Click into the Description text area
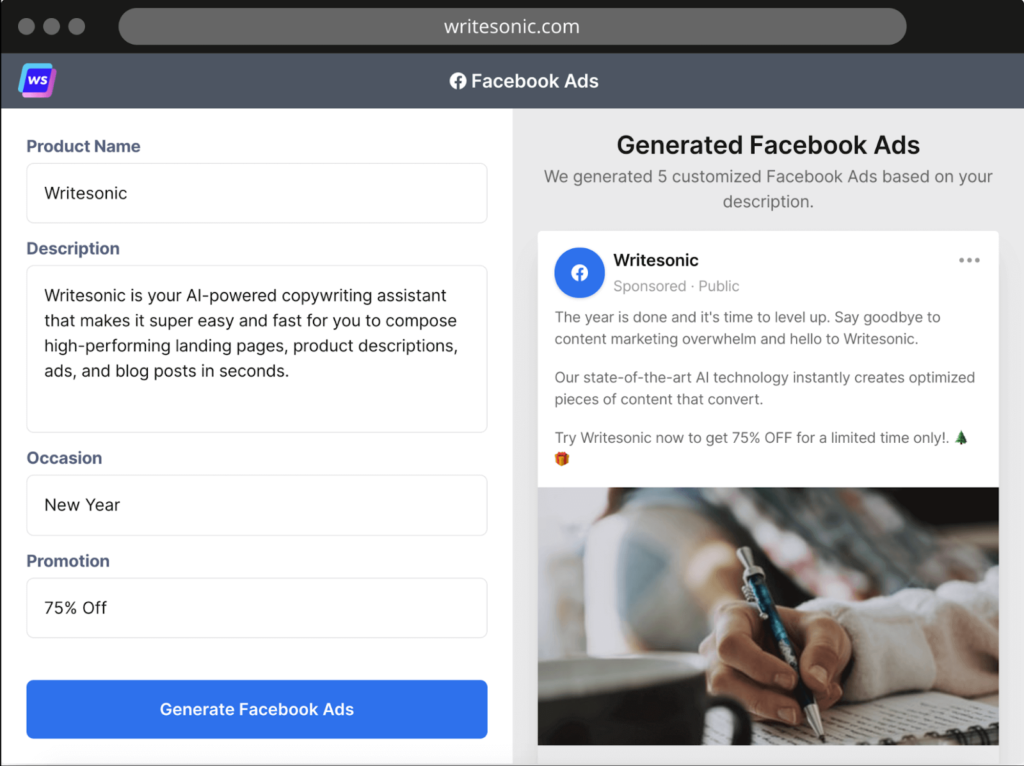1024x766 pixels. [257, 348]
